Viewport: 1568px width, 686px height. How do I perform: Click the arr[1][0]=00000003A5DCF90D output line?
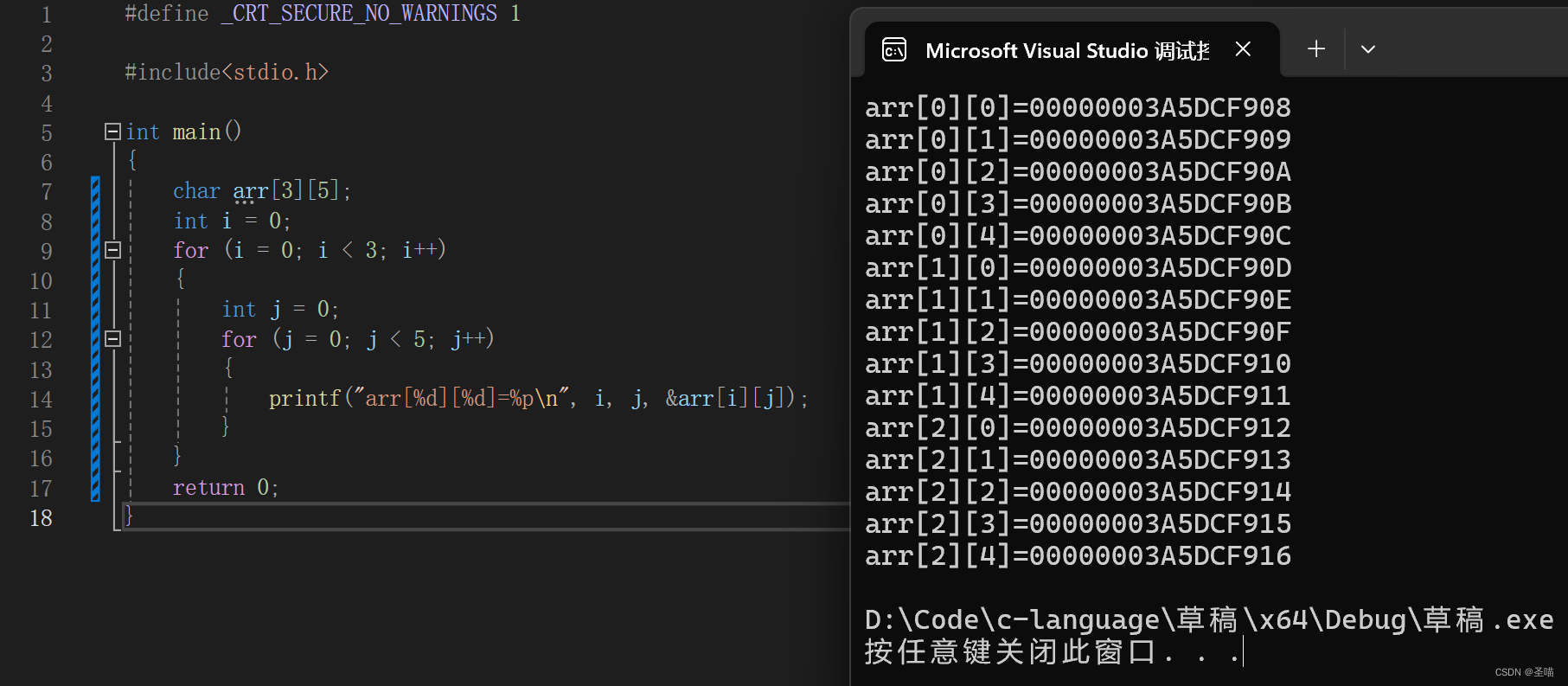click(1078, 267)
